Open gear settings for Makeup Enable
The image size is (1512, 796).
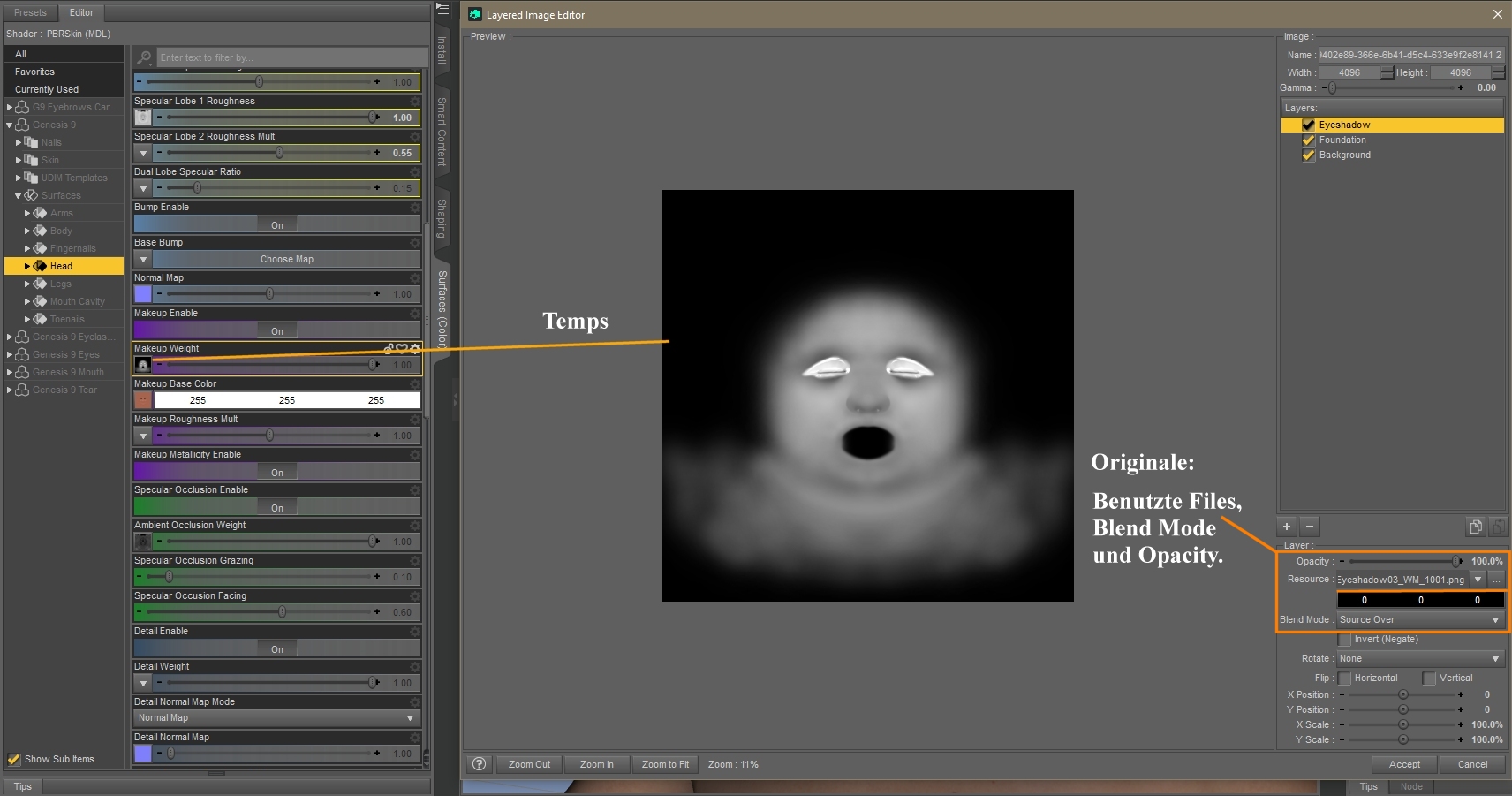415,314
